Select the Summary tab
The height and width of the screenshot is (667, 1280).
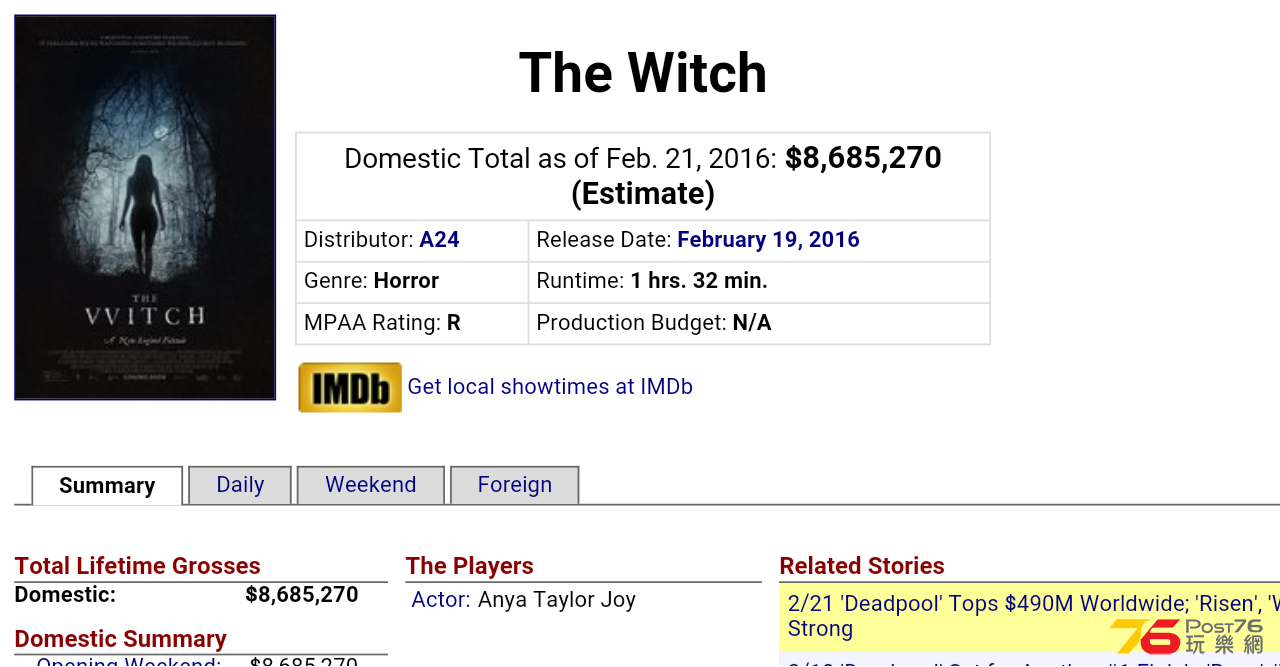[x=107, y=486]
